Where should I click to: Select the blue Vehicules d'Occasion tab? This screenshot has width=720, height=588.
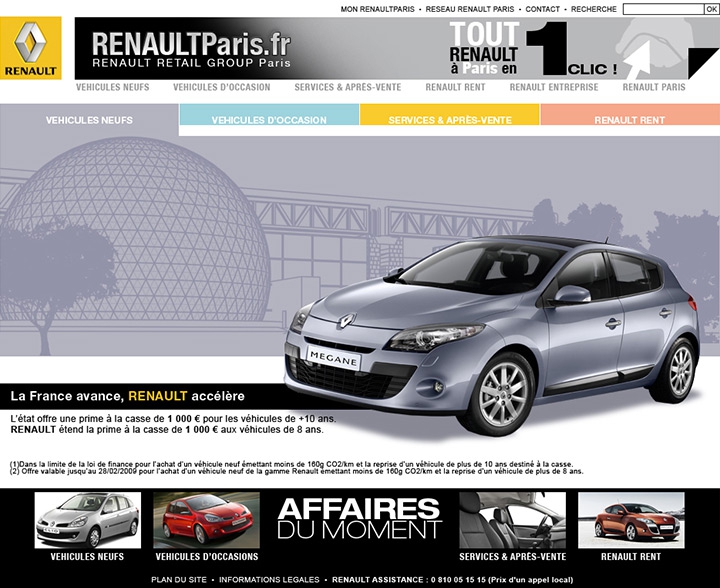point(269,115)
